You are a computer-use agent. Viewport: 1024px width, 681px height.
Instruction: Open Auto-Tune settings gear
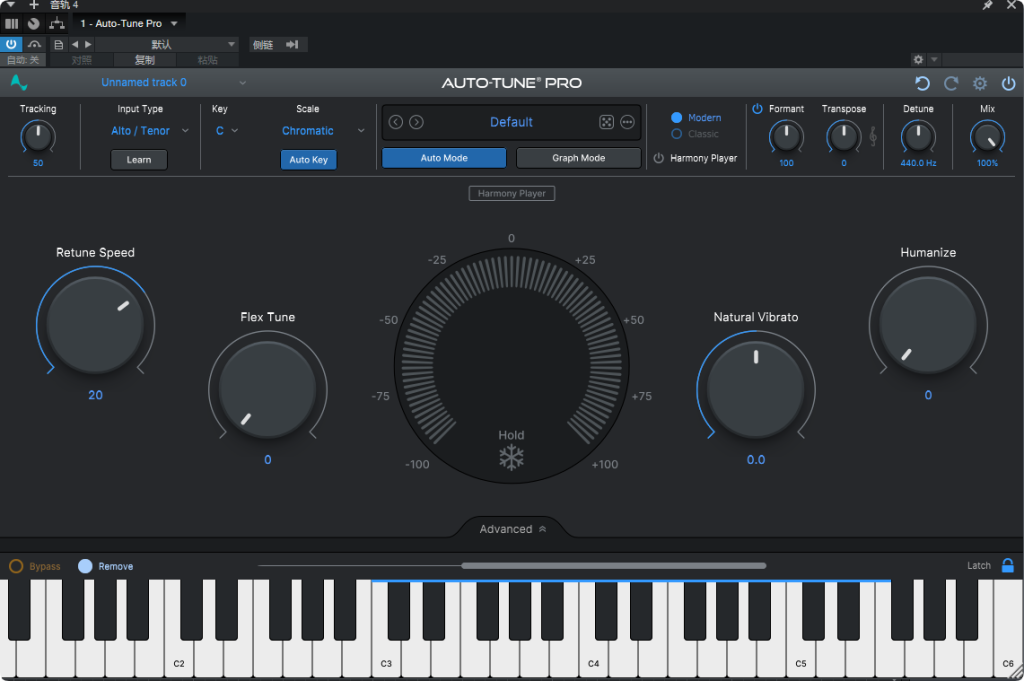click(x=980, y=84)
